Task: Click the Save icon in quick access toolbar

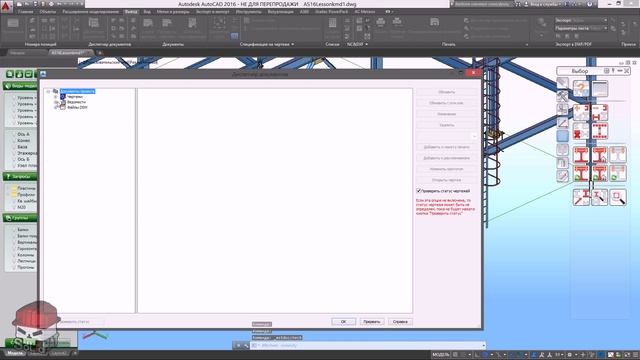Action: tap(35, 4)
